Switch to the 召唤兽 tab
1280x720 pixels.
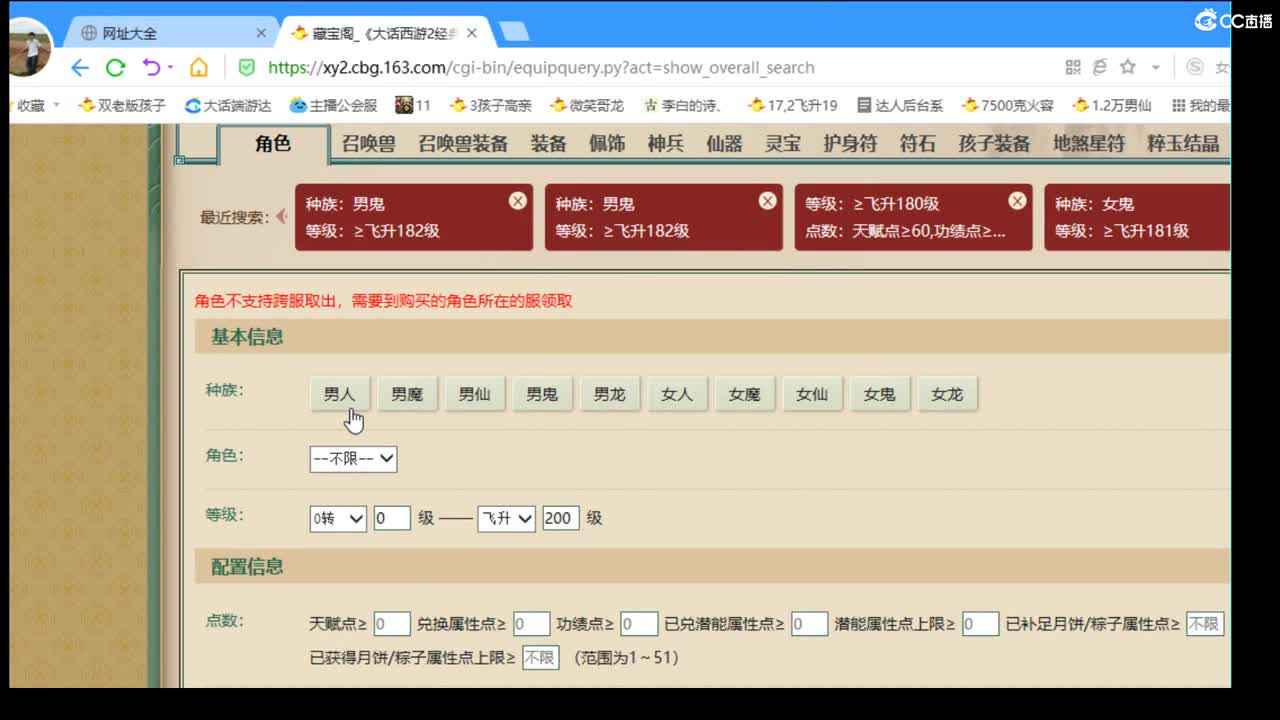pyautogui.click(x=367, y=142)
